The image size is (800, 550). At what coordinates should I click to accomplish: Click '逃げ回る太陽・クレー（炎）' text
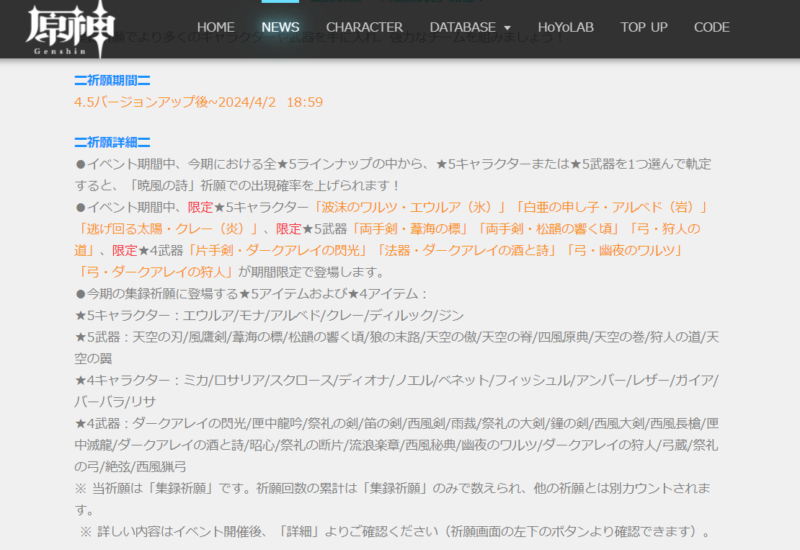(168, 229)
